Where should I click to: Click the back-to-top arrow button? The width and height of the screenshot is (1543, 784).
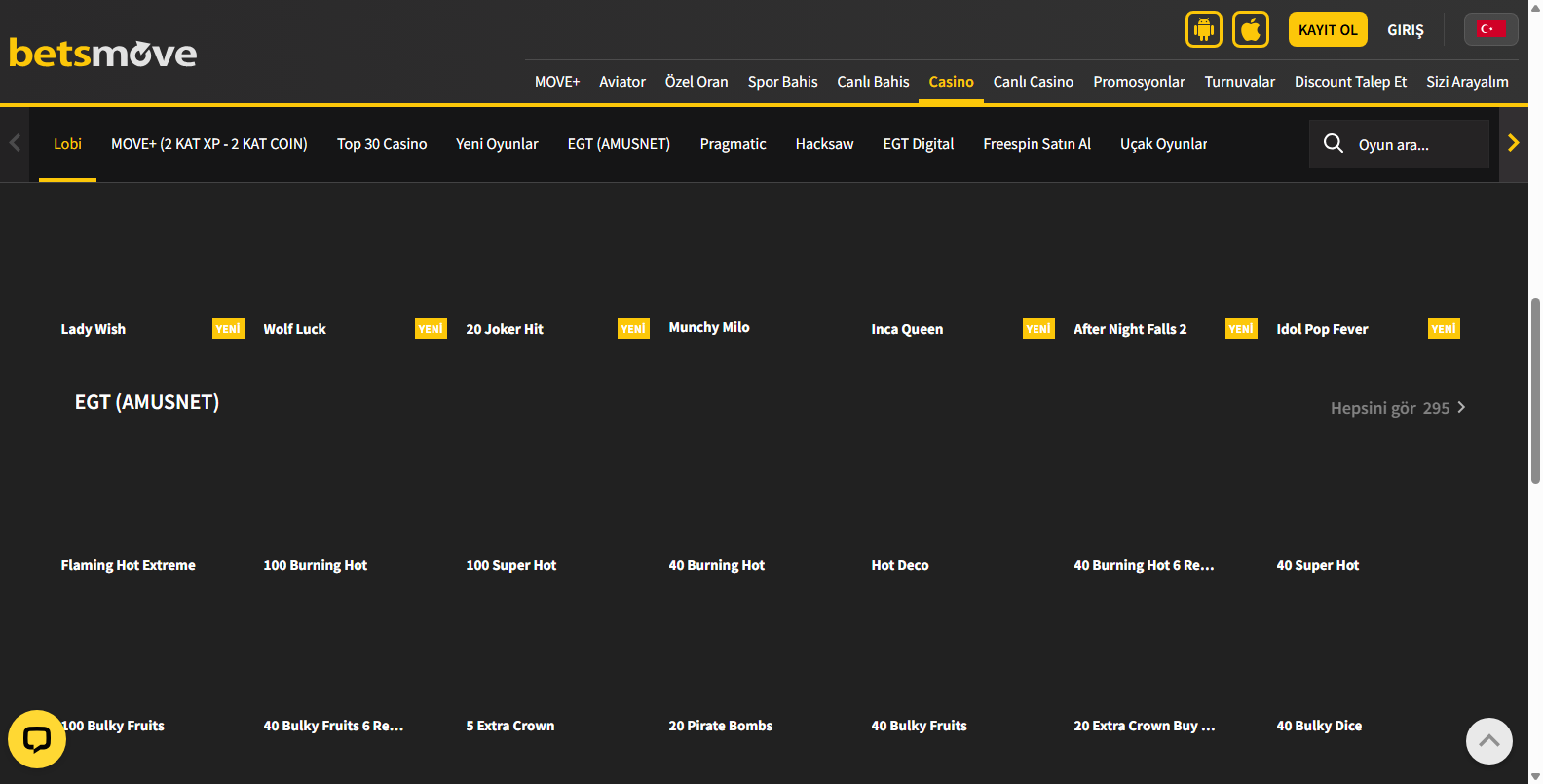click(x=1489, y=741)
